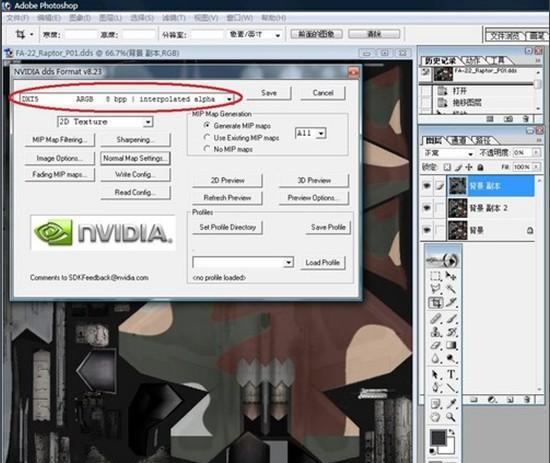Open the first menu (F) in menu bar

click(18, 18)
